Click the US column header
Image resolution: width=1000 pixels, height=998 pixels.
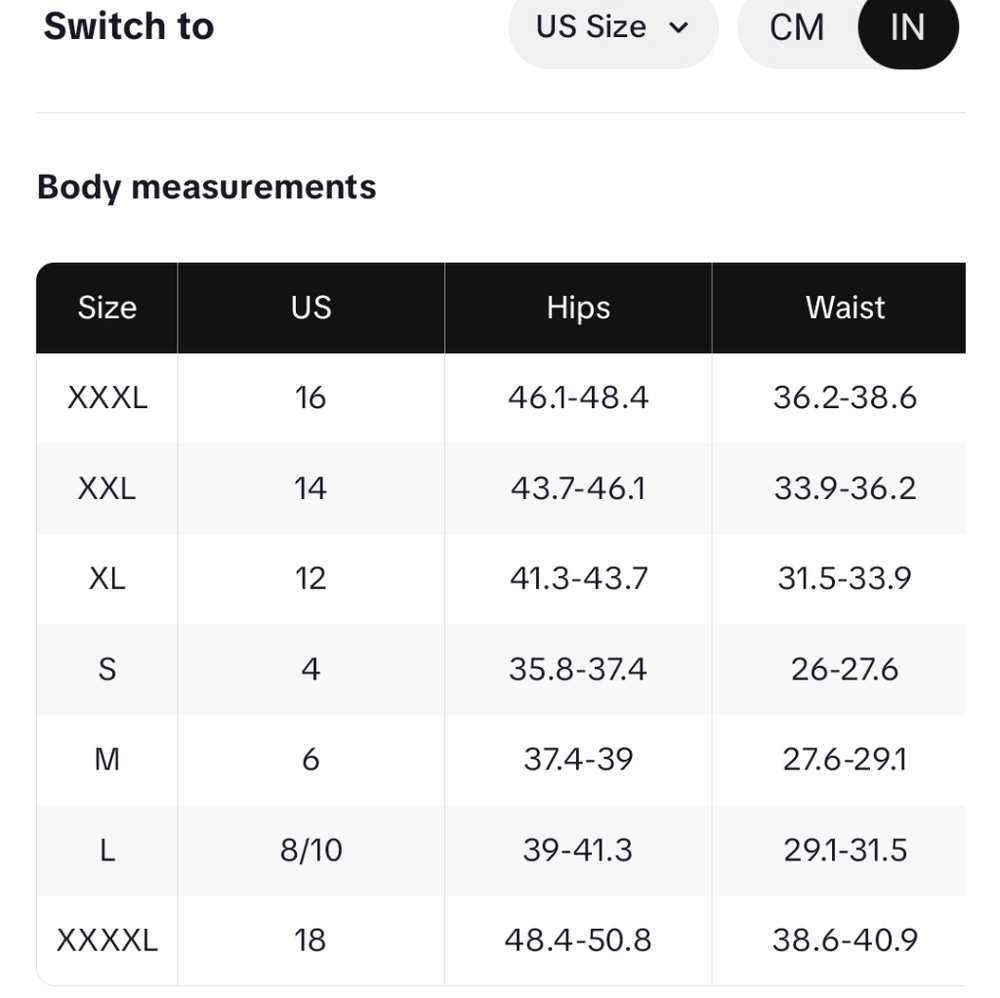tap(311, 307)
